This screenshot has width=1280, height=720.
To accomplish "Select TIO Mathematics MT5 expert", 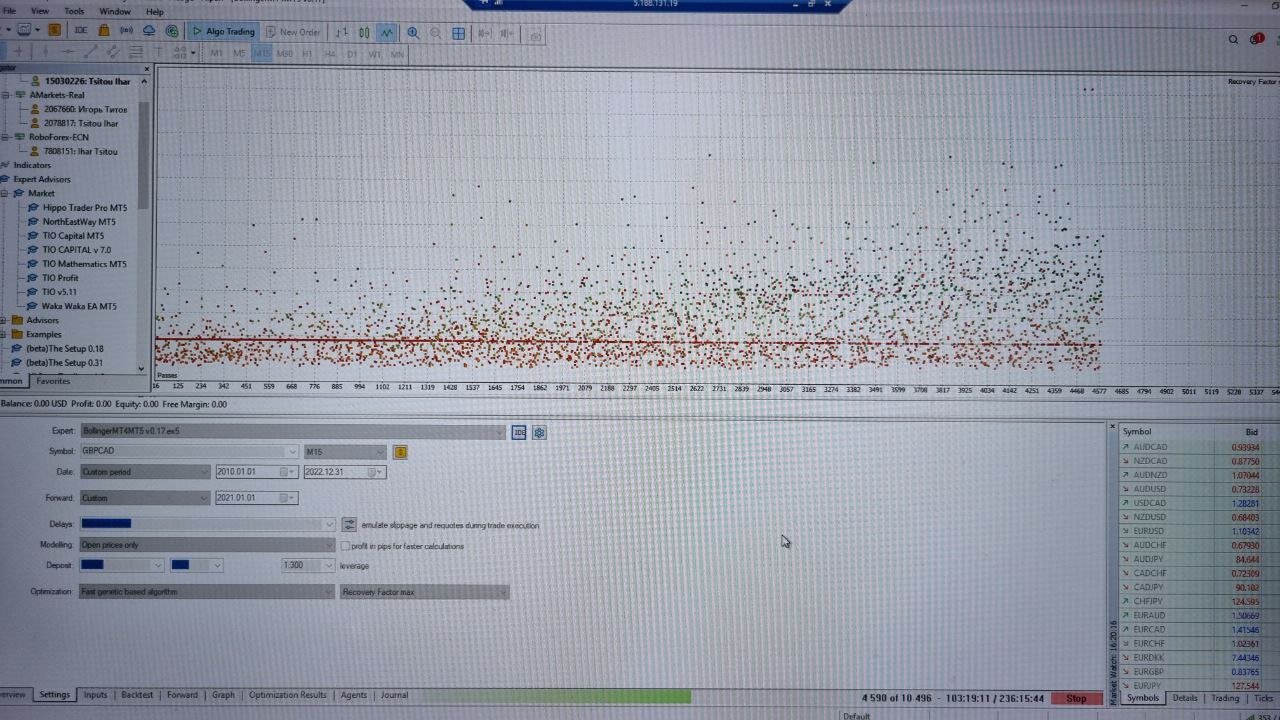I will click(x=84, y=264).
